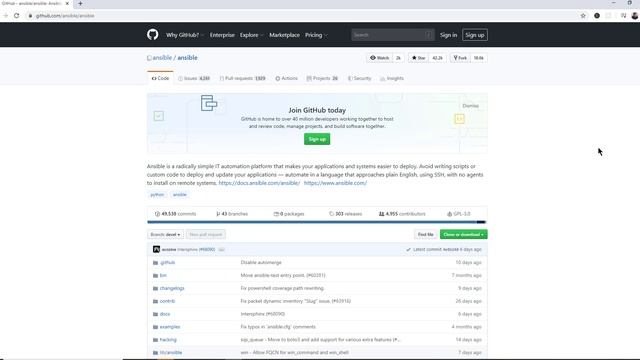
Task: Expand the commit message ellipsis button
Action: click(x=221, y=249)
